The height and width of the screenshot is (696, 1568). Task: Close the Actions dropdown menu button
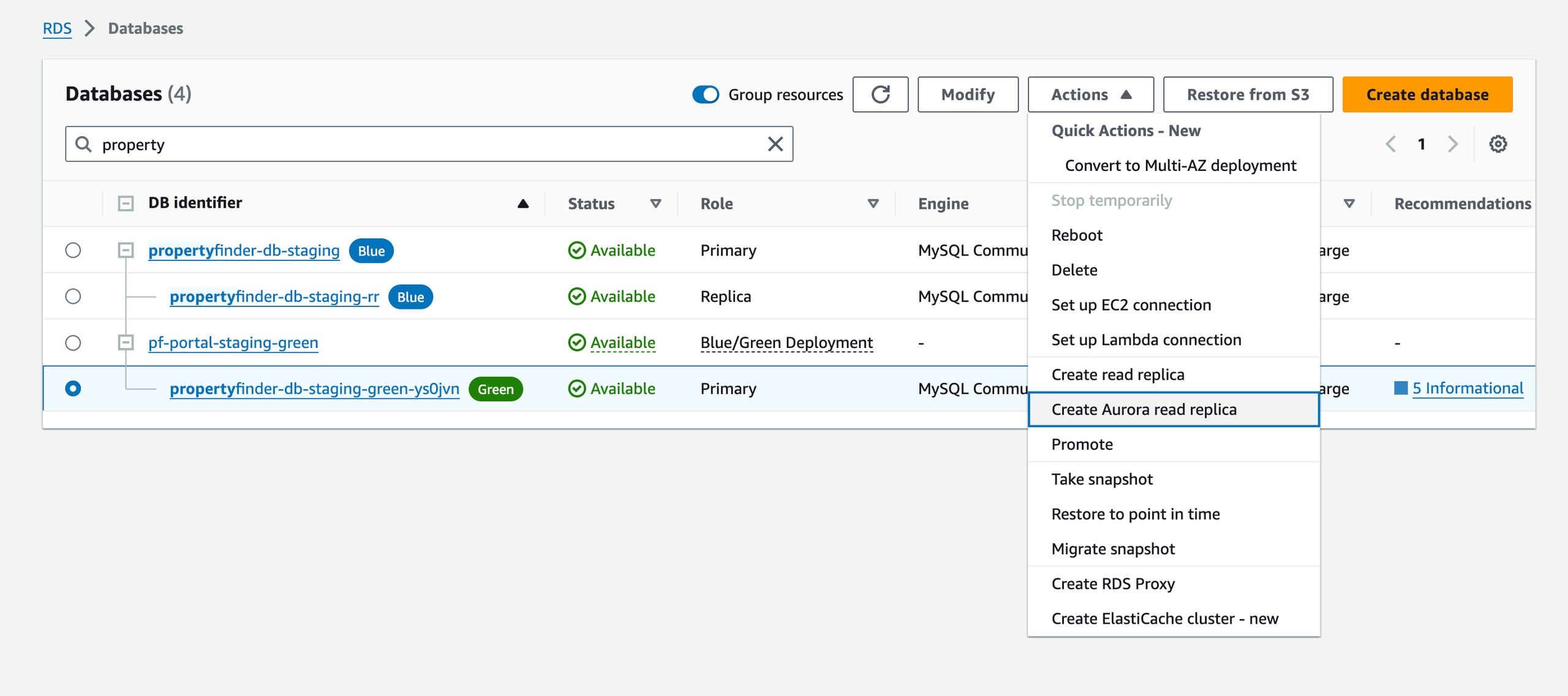point(1091,94)
